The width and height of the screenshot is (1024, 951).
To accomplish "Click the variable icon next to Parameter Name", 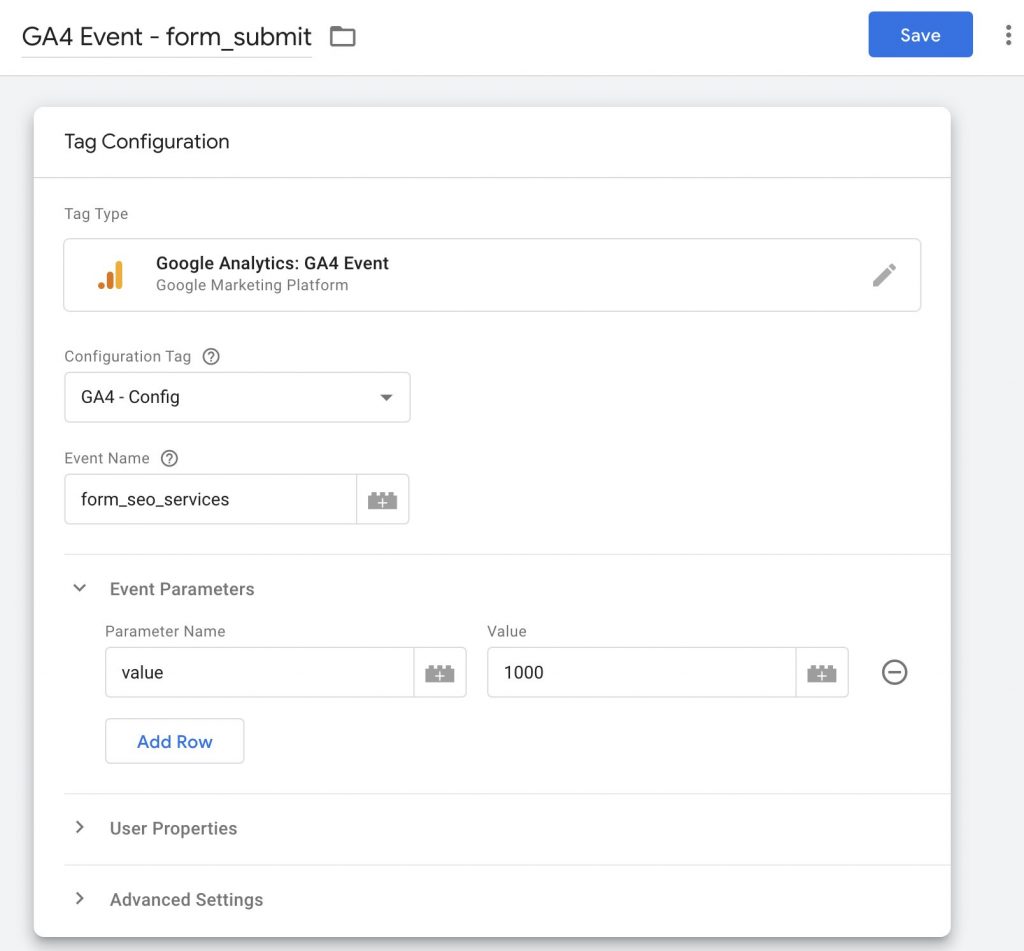I will click(440, 672).
